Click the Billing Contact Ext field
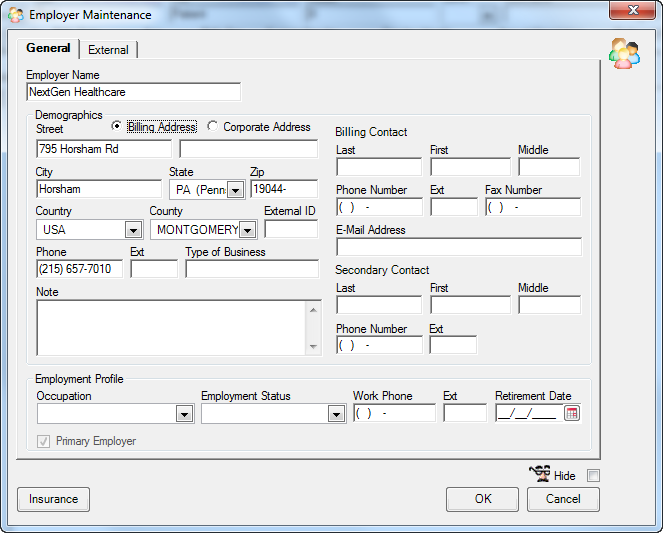This screenshot has height=533, width=663. click(454, 207)
